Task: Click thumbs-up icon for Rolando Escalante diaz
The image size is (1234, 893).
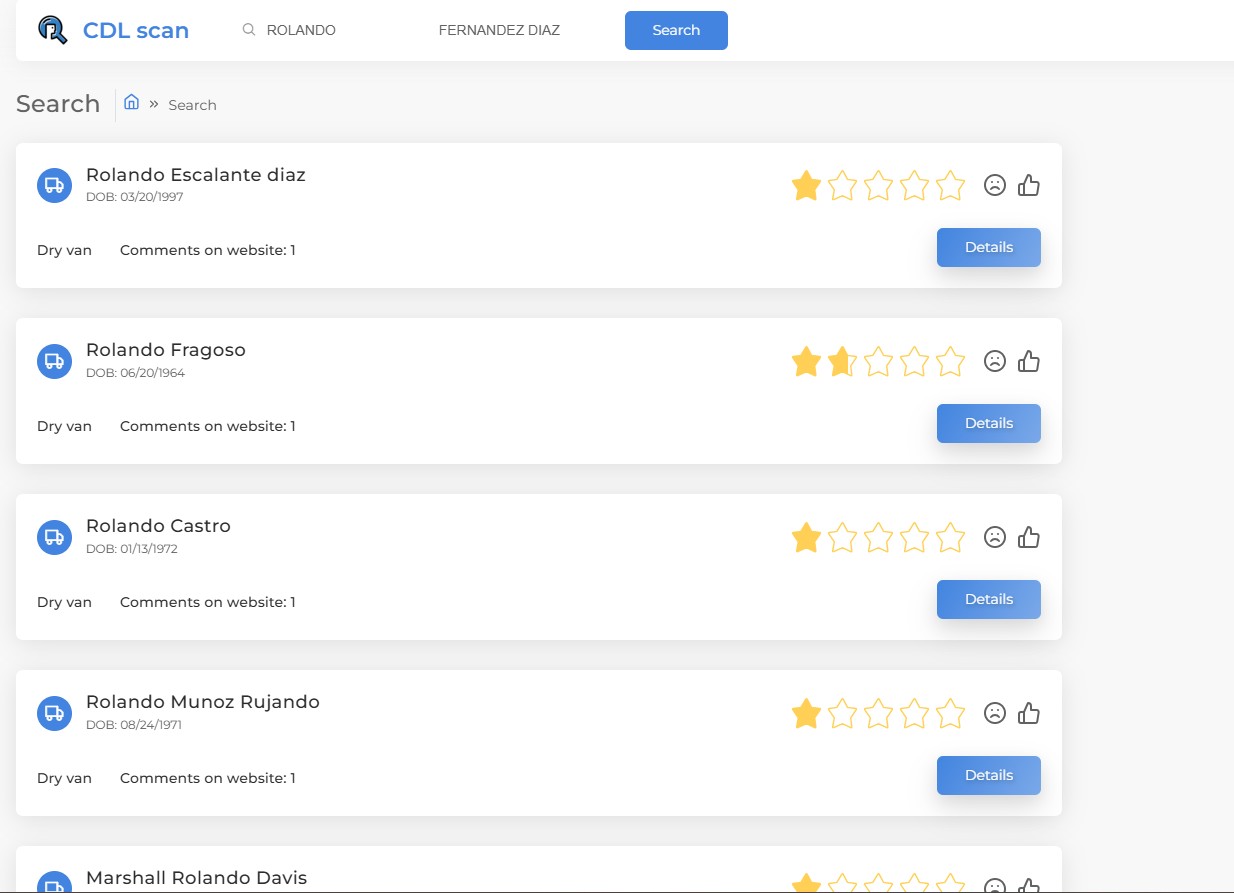Action: (x=1029, y=185)
